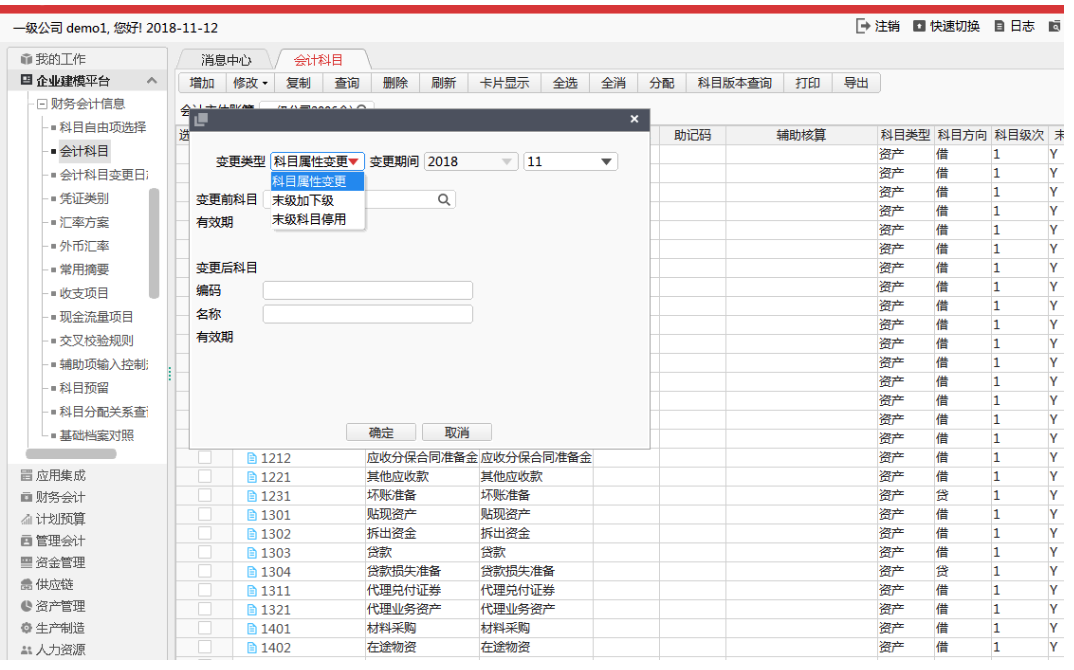Open 现金流量项目 in the tree
The image size is (1074, 670).
97,317
